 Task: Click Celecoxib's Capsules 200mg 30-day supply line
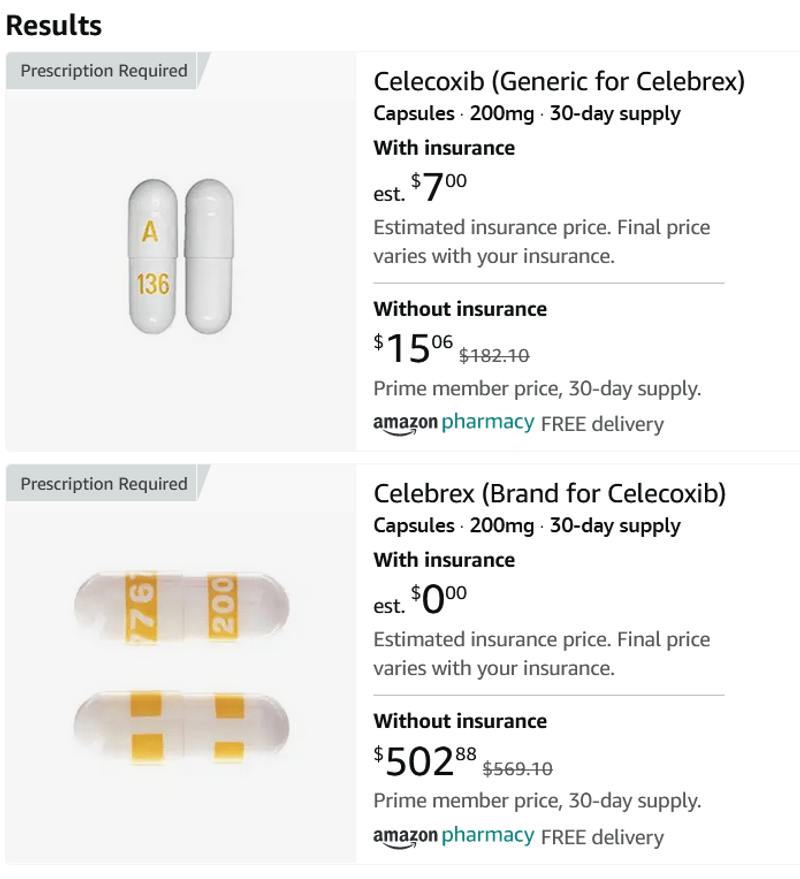527,114
